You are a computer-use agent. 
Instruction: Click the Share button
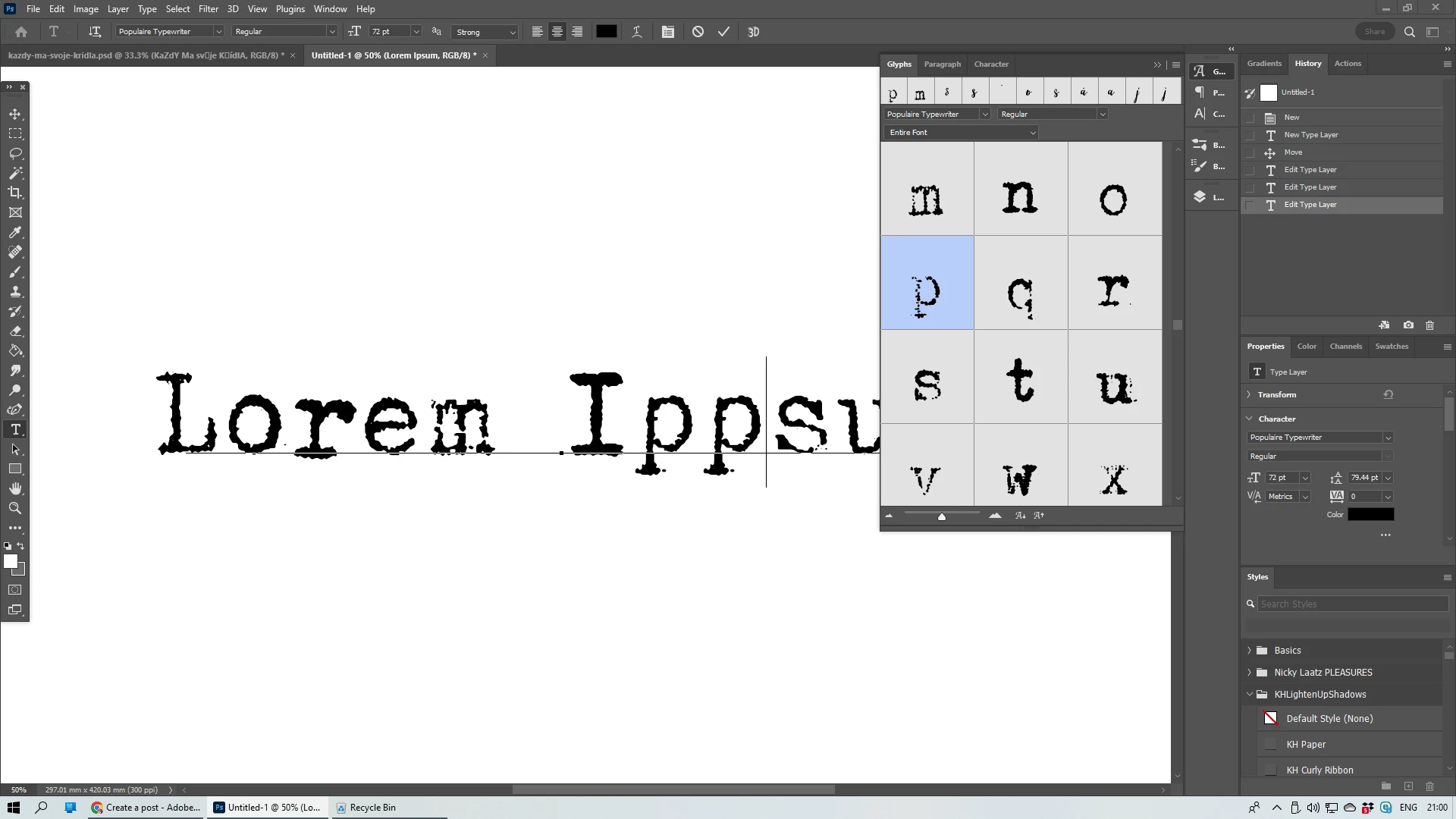[1374, 32]
